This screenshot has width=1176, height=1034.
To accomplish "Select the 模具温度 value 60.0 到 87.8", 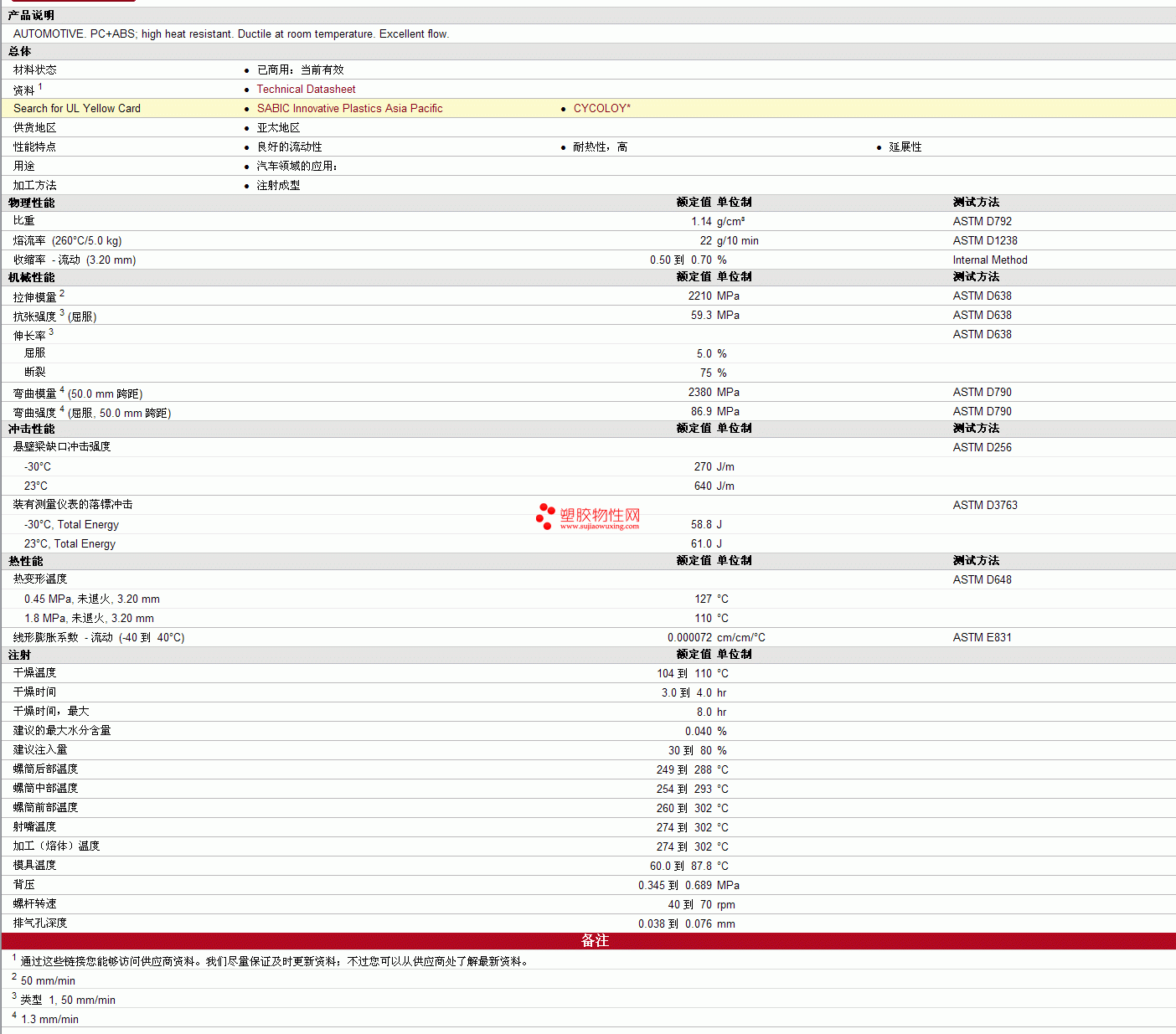I will pos(681,866).
